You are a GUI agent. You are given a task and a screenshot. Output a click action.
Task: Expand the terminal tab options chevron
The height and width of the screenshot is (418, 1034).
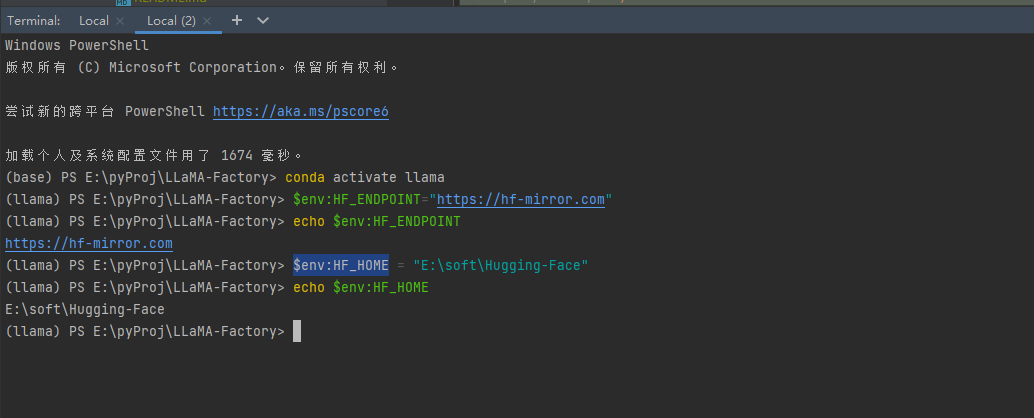(263, 20)
